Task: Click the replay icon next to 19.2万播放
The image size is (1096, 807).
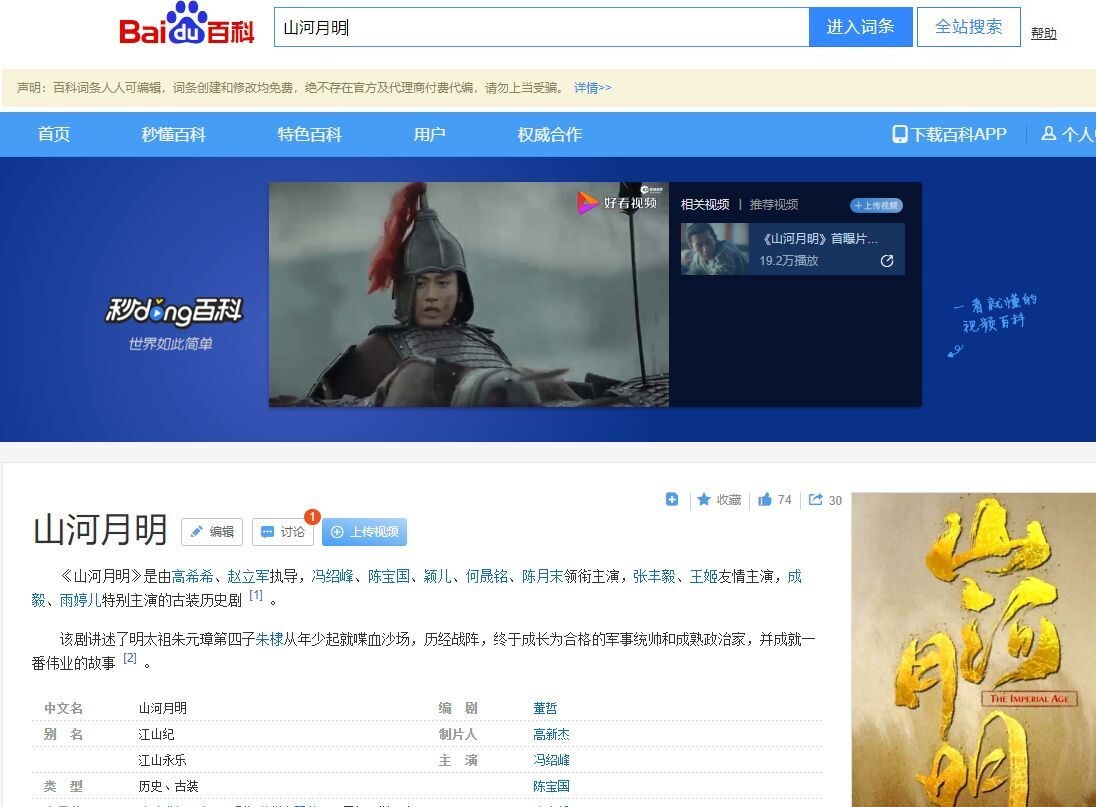Action: click(887, 261)
